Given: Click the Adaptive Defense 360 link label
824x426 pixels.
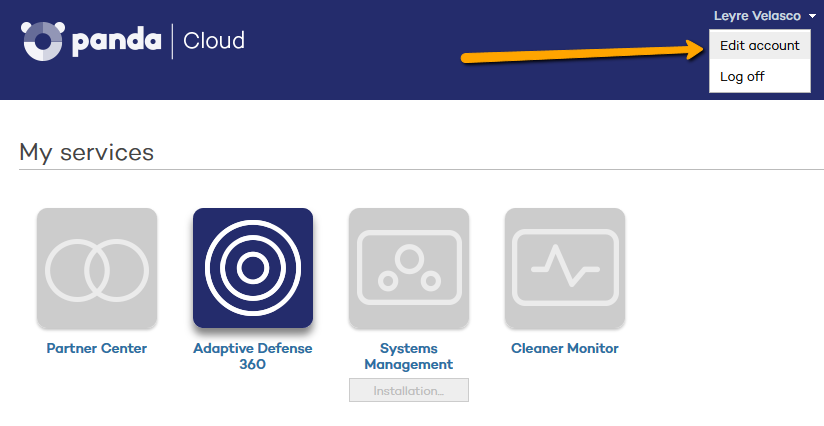Looking at the screenshot, I should point(253,356).
